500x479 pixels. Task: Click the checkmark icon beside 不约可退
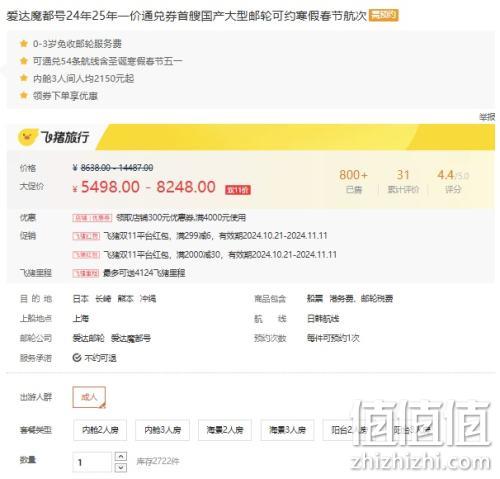(77, 358)
